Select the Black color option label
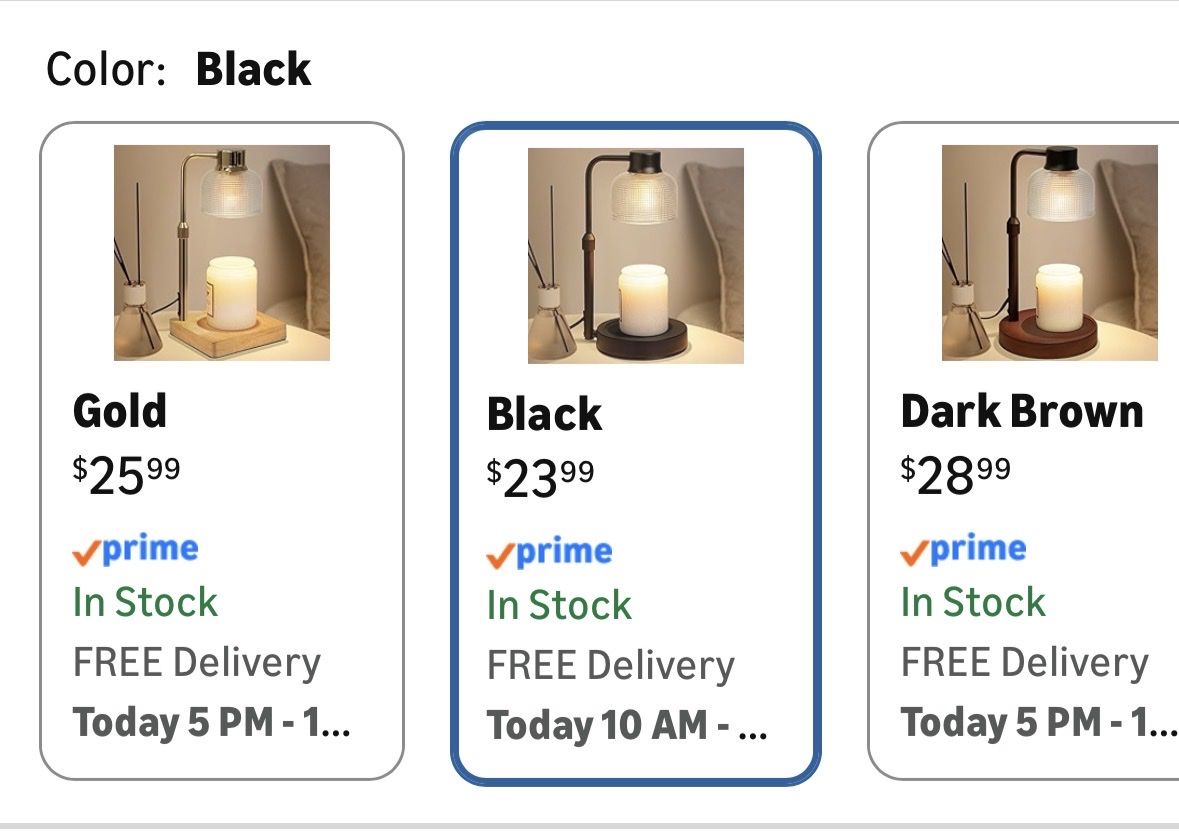1179x835 pixels. click(x=544, y=414)
